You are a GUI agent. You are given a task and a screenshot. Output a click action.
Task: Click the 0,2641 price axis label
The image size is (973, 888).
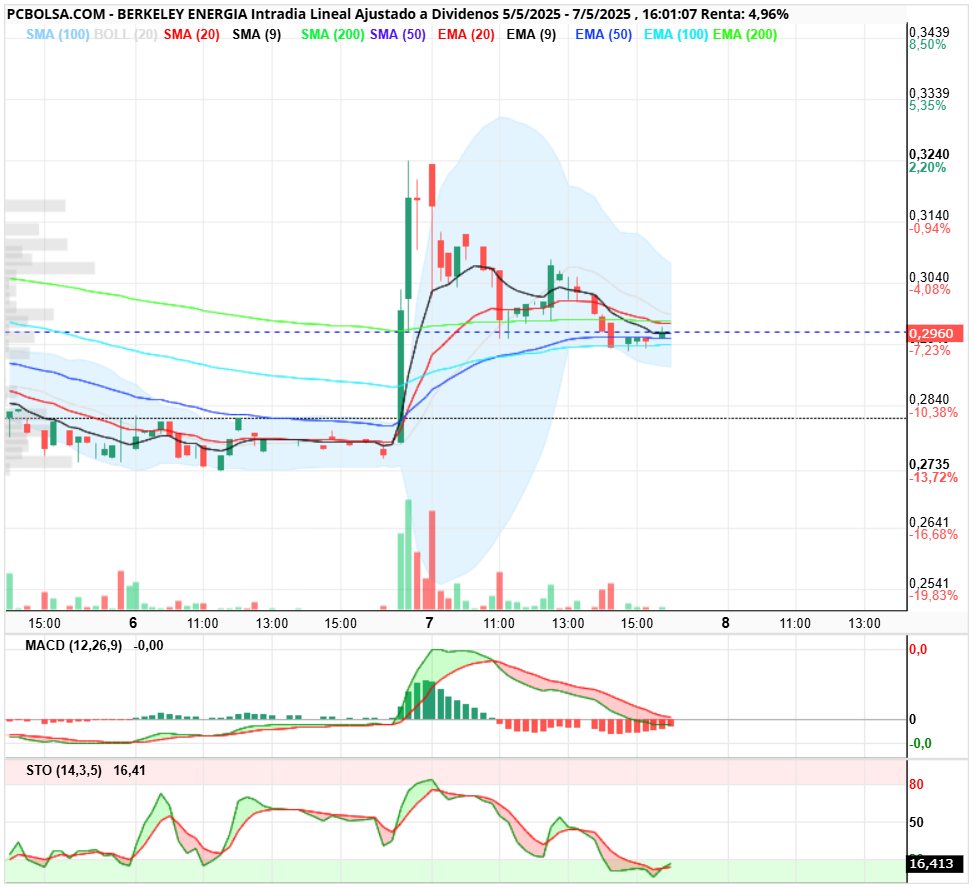[929, 522]
